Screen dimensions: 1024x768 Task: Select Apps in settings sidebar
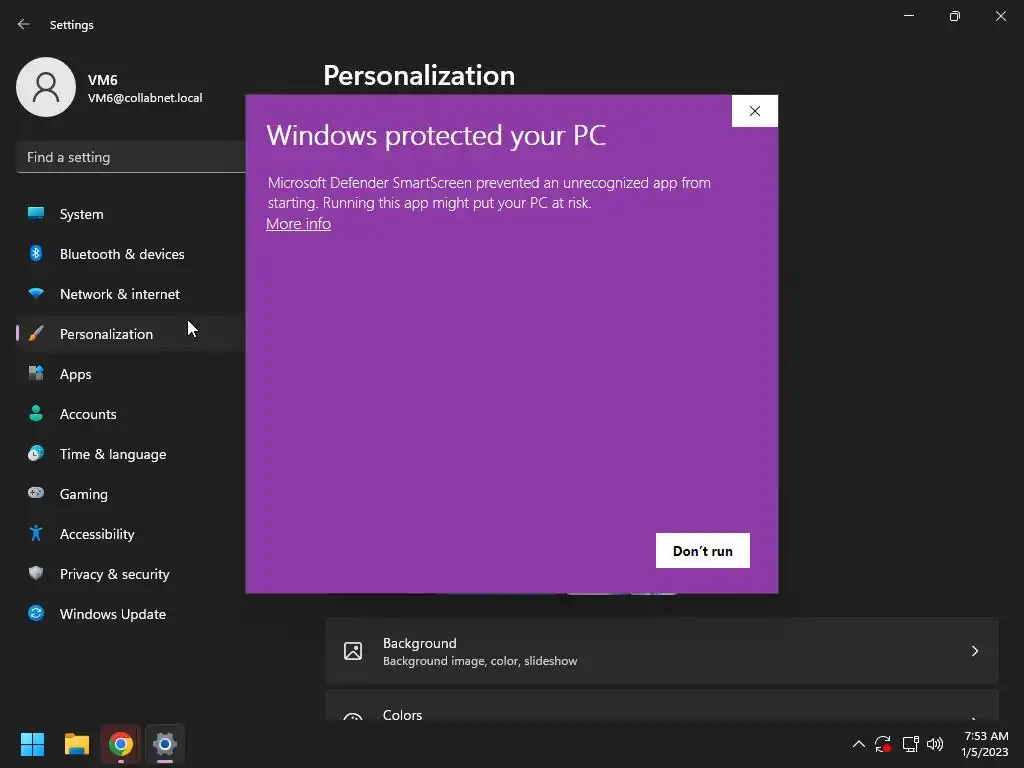point(131,374)
